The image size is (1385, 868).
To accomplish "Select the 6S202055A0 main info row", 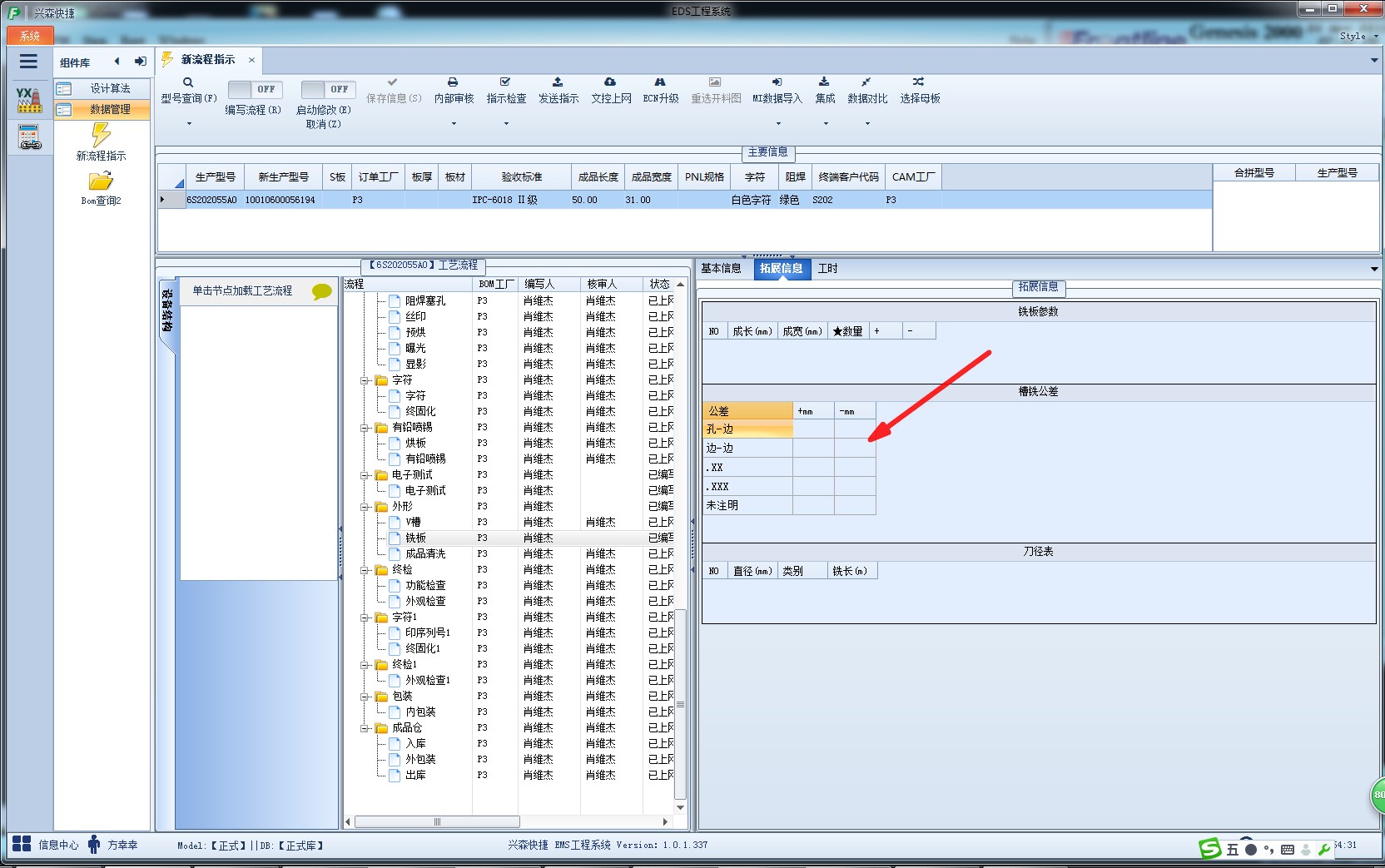I will pyautogui.click(x=684, y=200).
